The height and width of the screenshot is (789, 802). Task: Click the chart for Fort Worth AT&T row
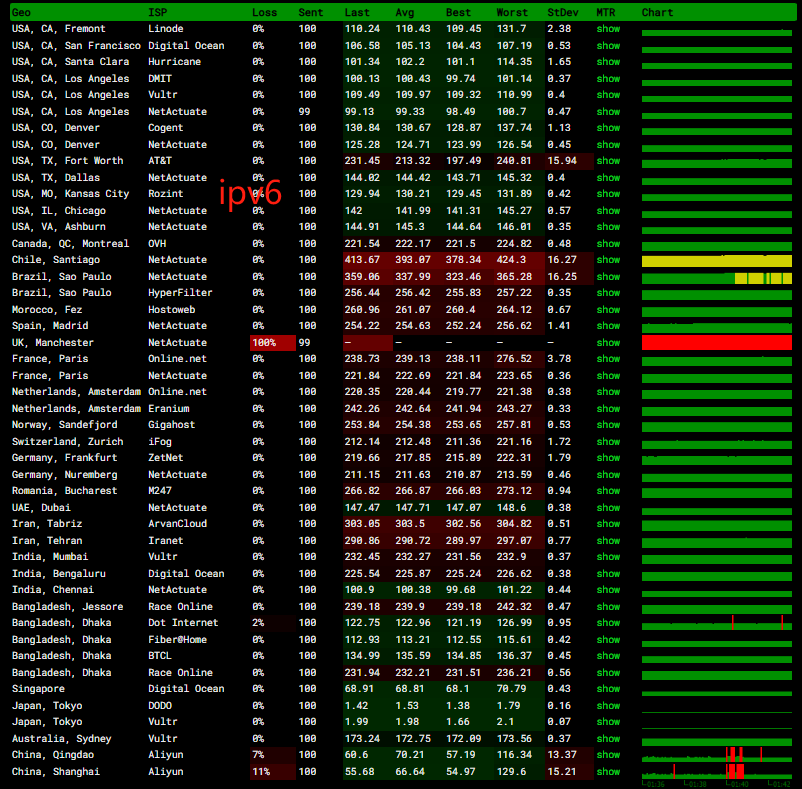click(x=717, y=163)
